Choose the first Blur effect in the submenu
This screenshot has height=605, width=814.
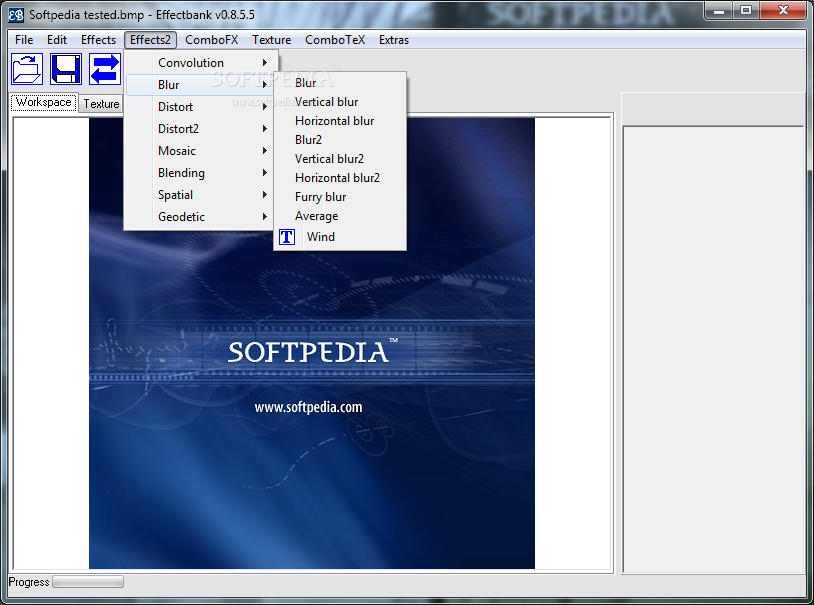[x=340, y=83]
